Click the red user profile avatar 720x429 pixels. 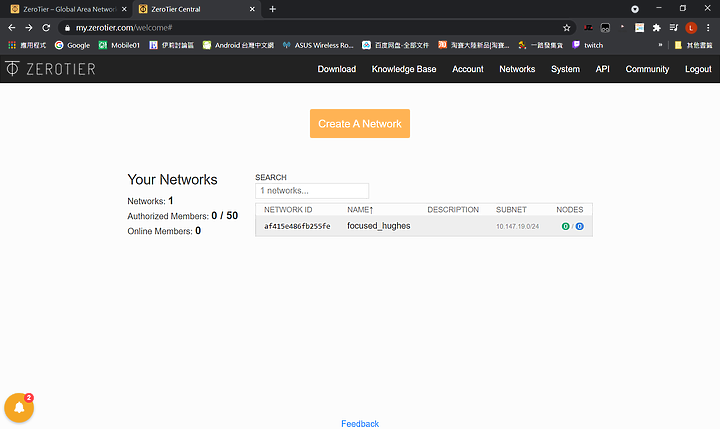691,28
